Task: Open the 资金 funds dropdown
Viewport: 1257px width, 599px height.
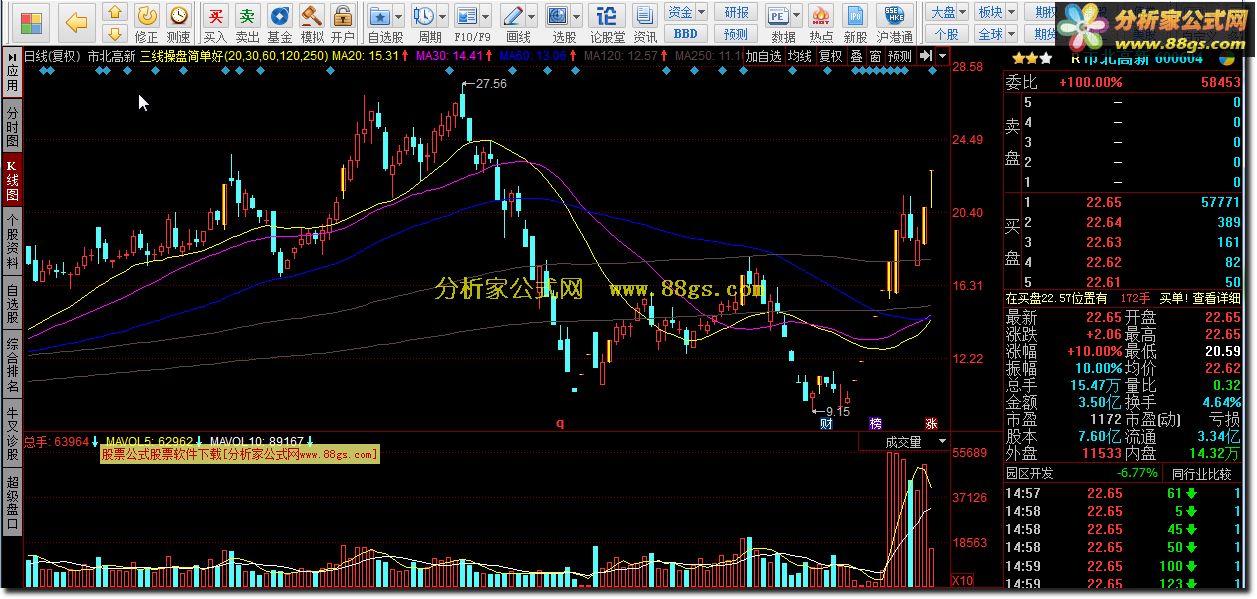Action: 687,12
